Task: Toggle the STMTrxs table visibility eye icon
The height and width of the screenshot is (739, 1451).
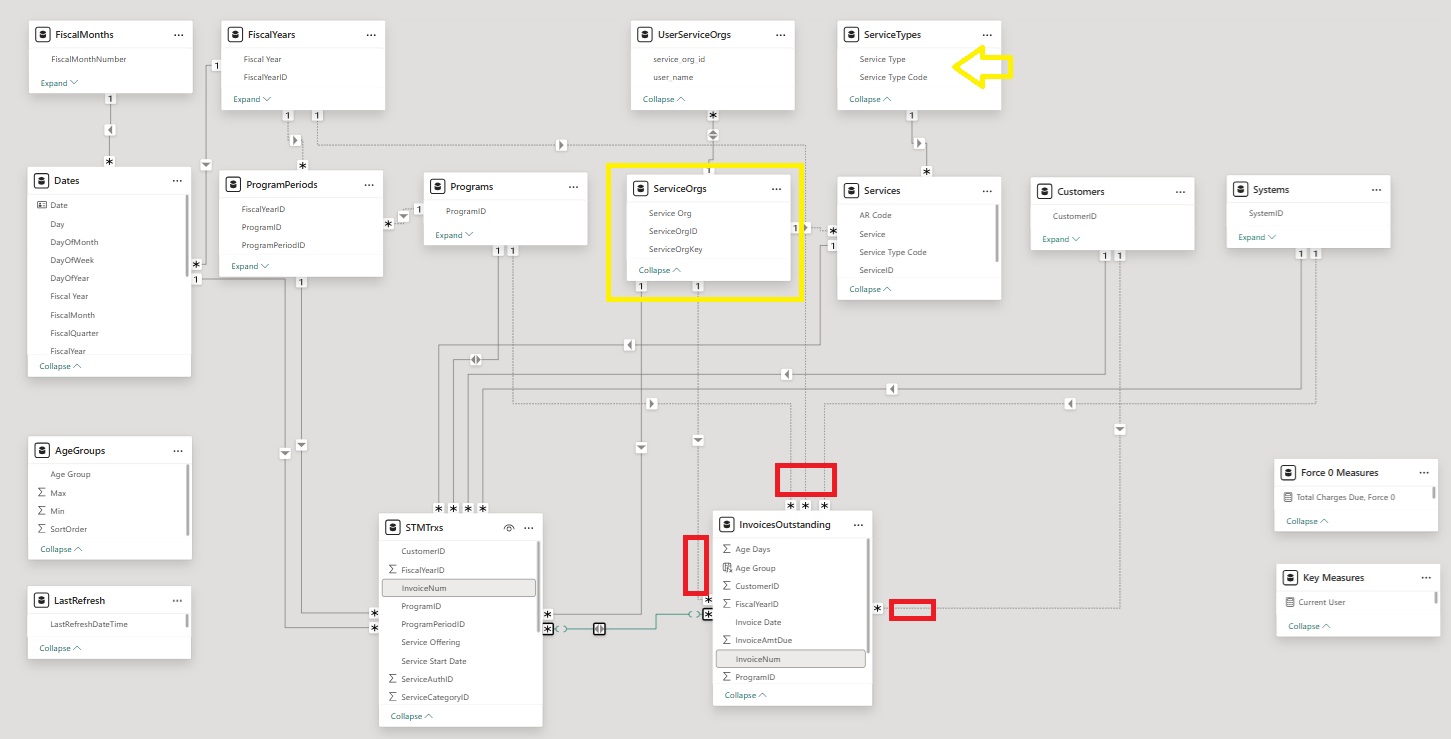Action: [509, 528]
